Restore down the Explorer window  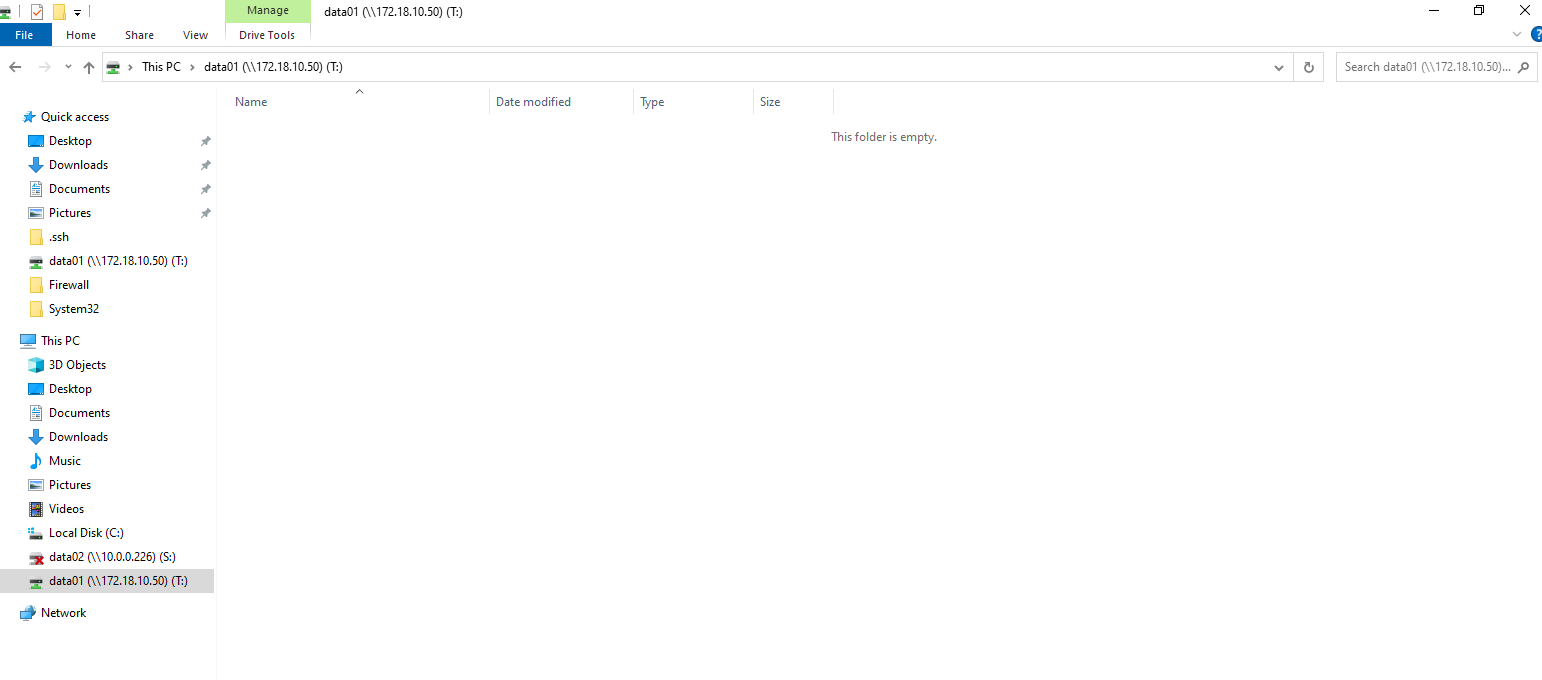[1479, 11]
